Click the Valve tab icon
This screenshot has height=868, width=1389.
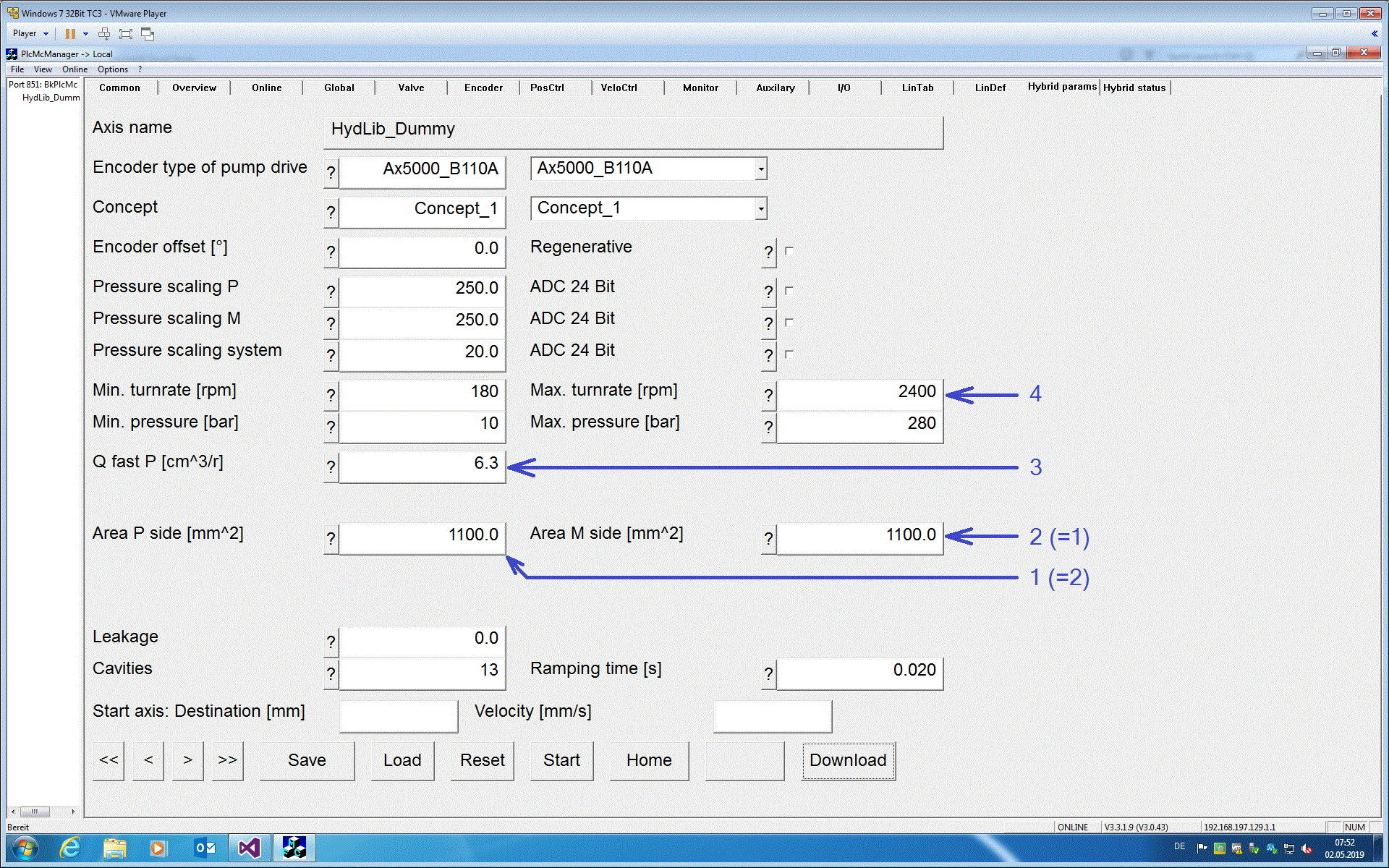point(411,88)
